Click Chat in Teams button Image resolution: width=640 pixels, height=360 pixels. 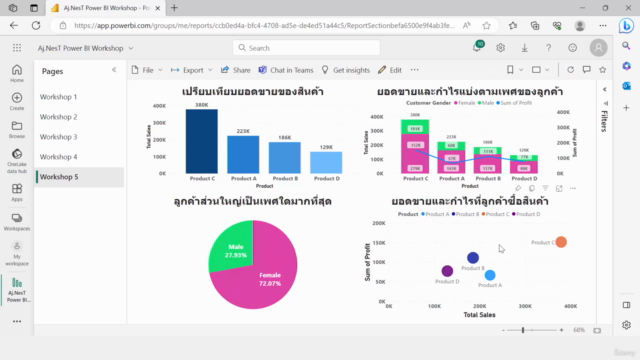click(286, 70)
